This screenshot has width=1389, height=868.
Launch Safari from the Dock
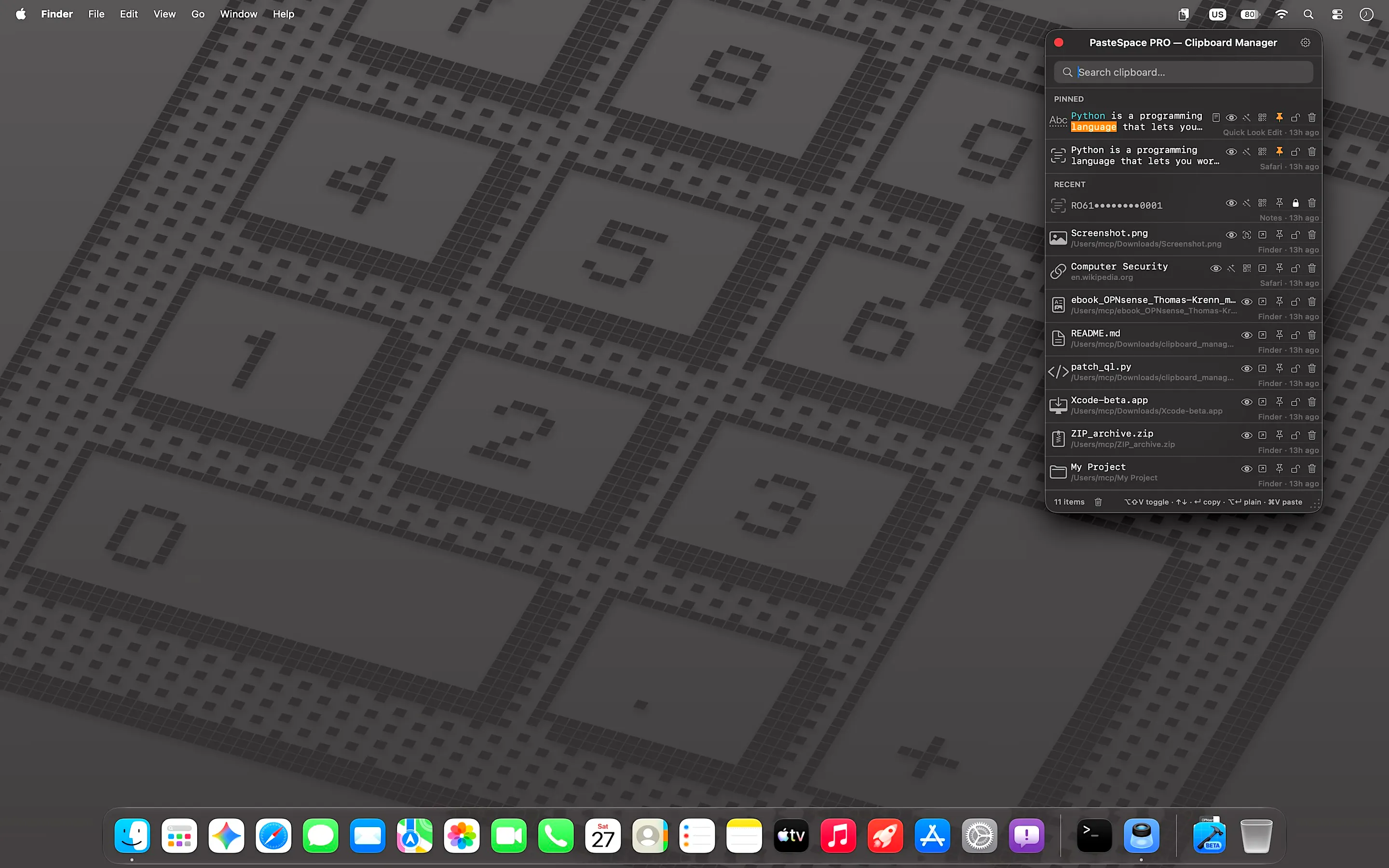pyautogui.click(x=273, y=835)
